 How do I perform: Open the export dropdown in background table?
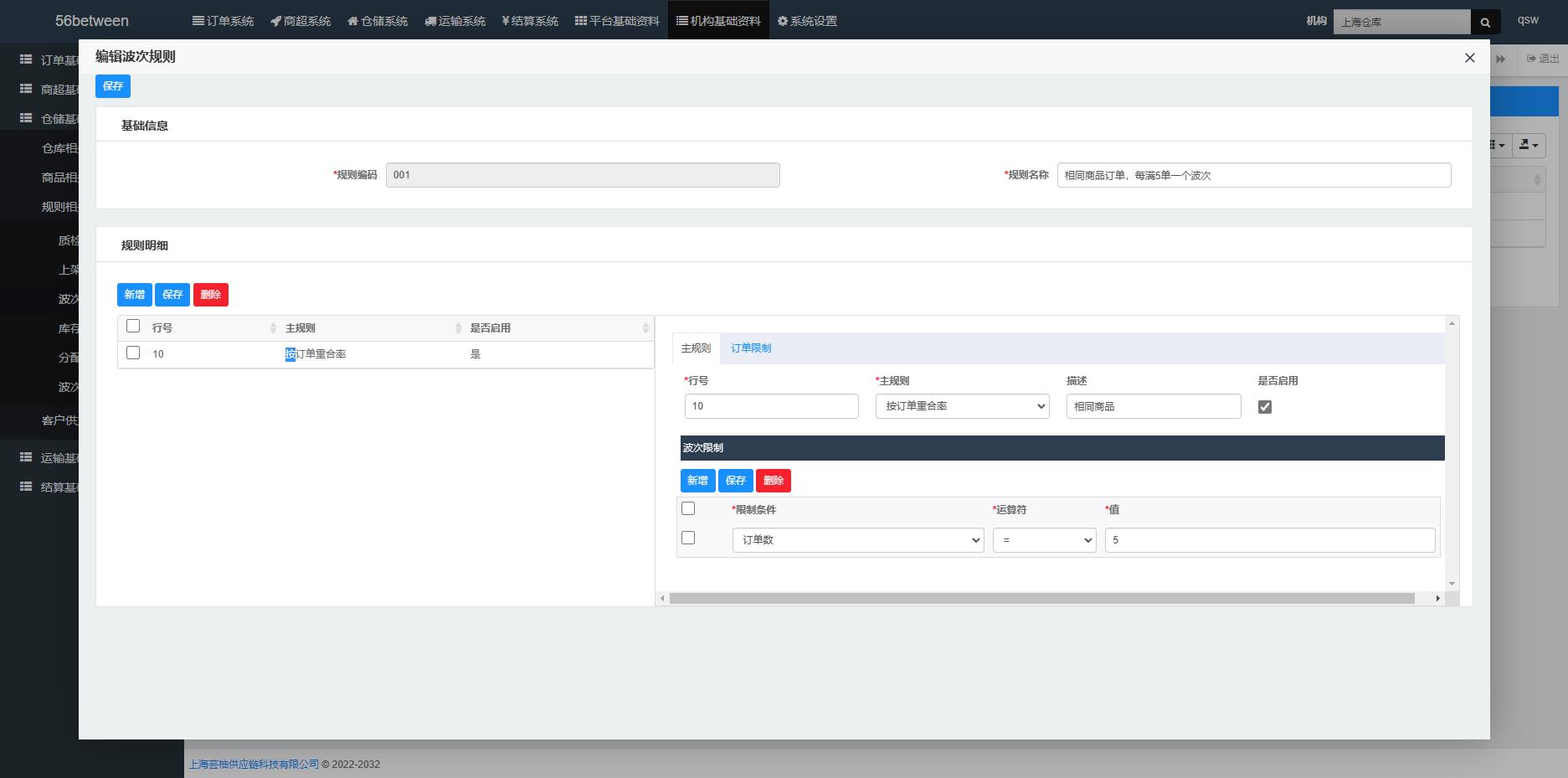point(1529,145)
